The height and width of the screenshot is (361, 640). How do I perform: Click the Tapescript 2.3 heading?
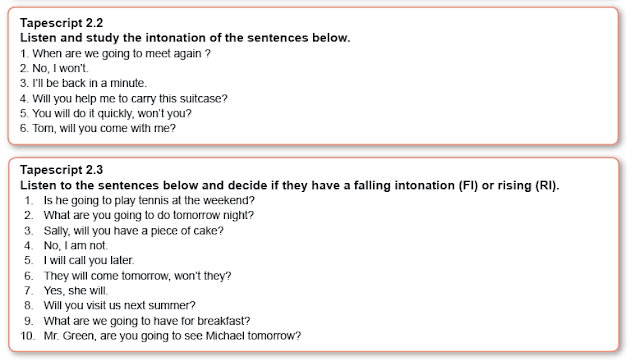(x=61, y=170)
